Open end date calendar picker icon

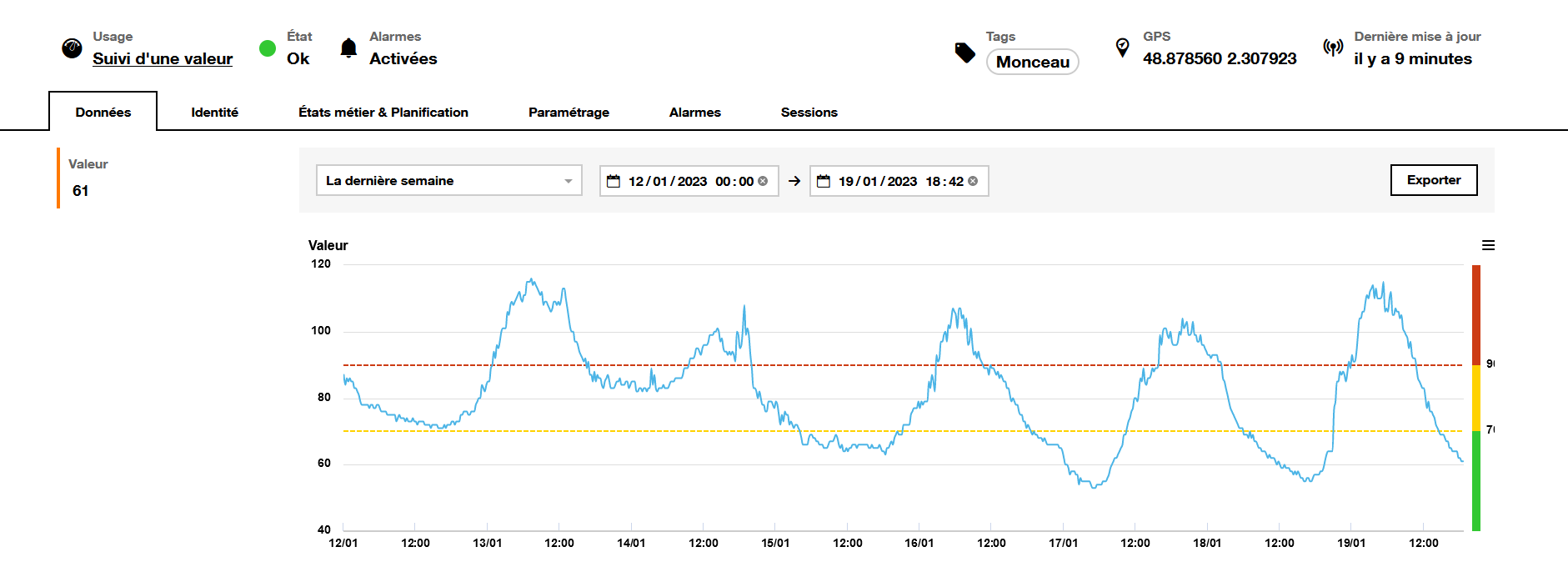[824, 181]
